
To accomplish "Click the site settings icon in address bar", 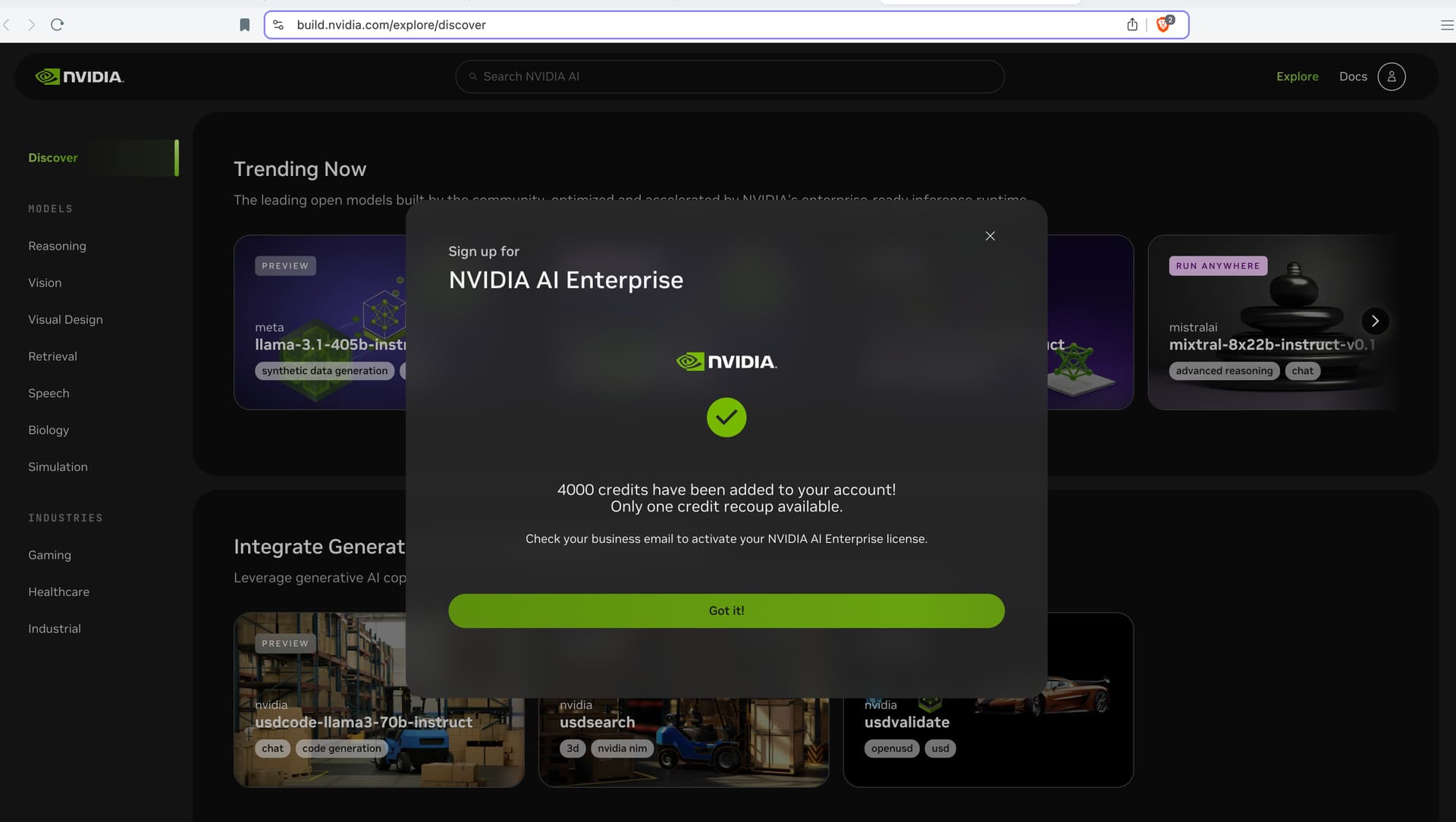I will (x=278, y=25).
